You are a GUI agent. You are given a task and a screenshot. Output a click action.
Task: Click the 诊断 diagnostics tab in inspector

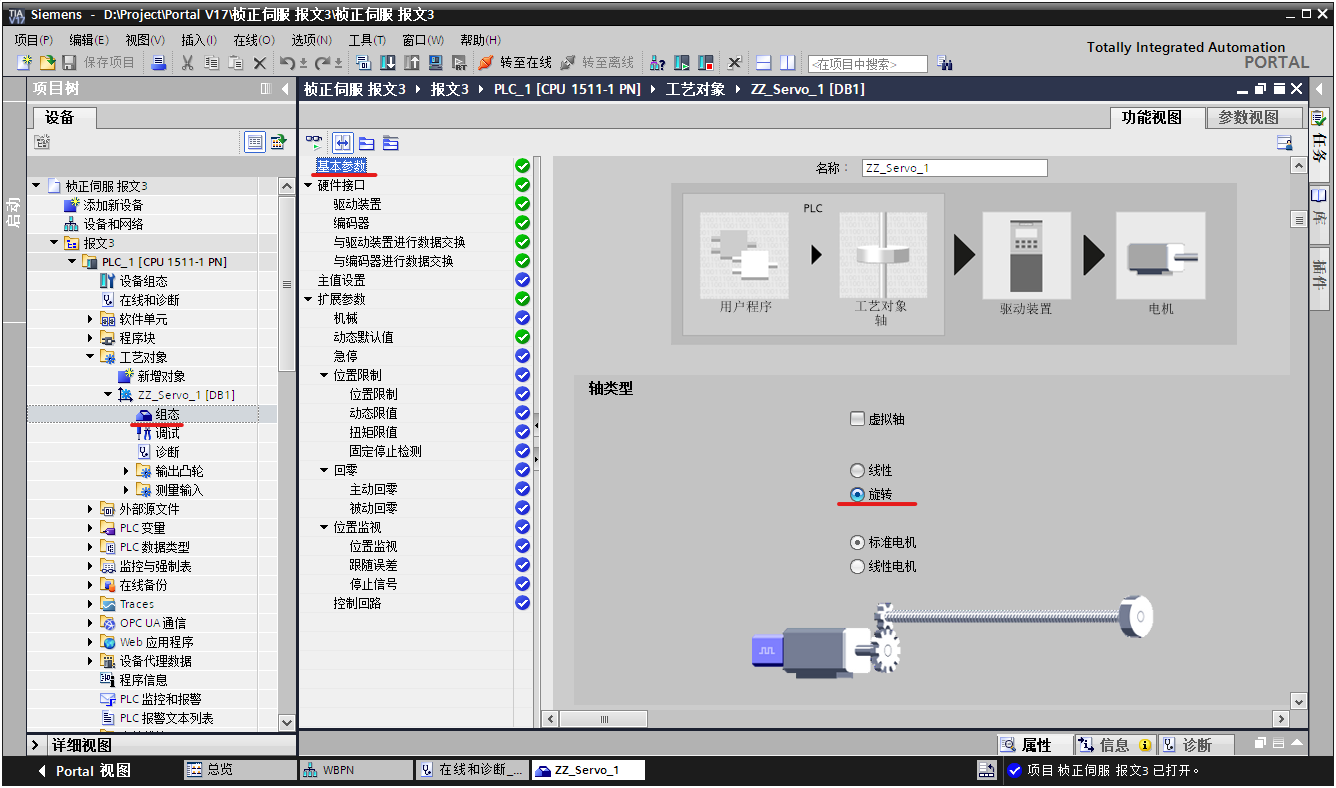1195,745
